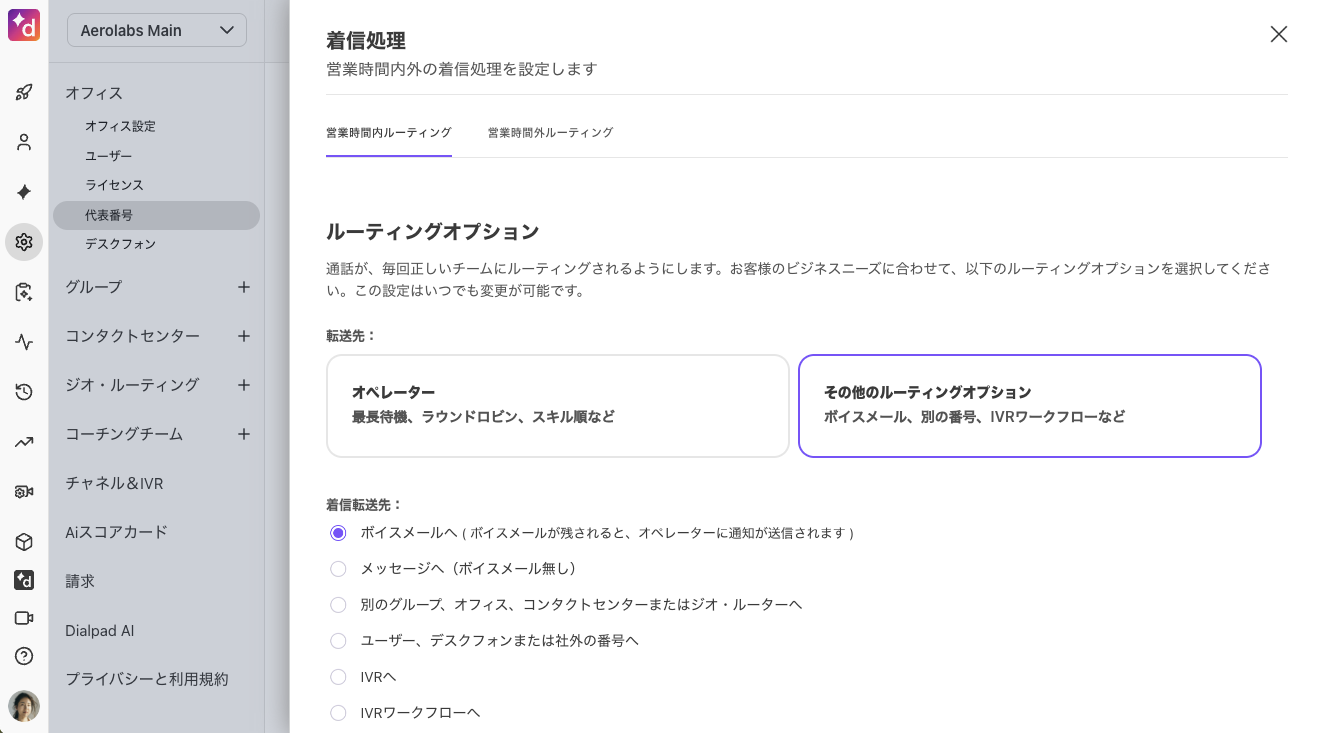Click the user avatar at bottom left
Image resolution: width=1324 pixels, height=733 pixels.
[24, 706]
